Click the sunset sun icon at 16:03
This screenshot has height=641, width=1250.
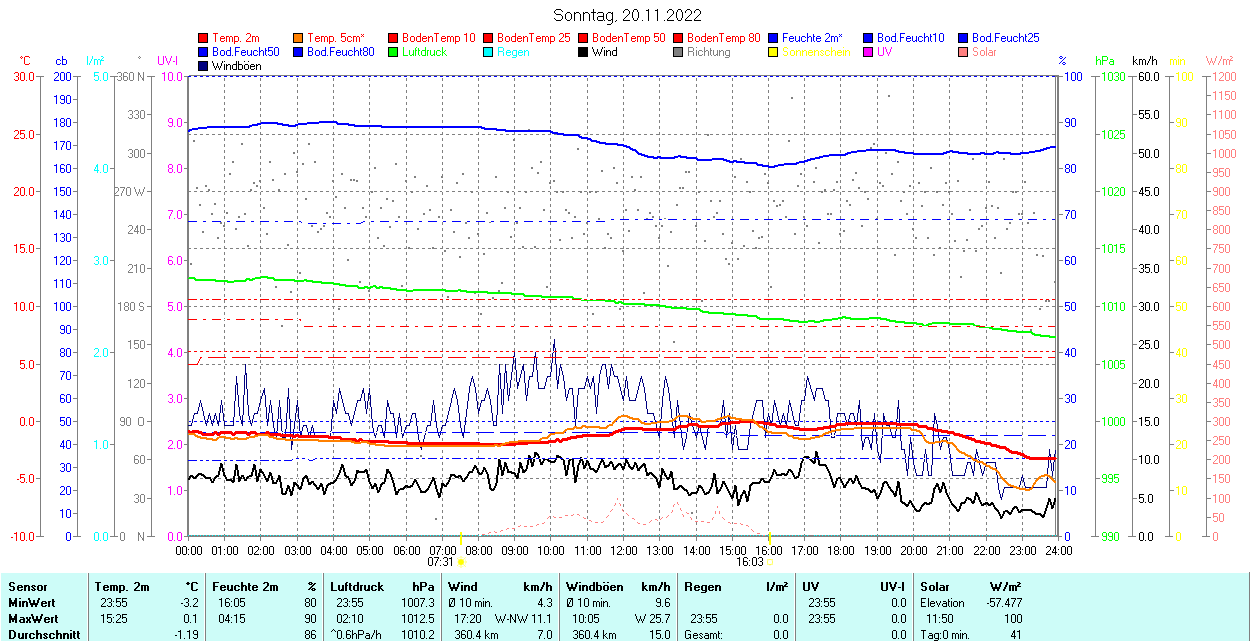(770, 563)
